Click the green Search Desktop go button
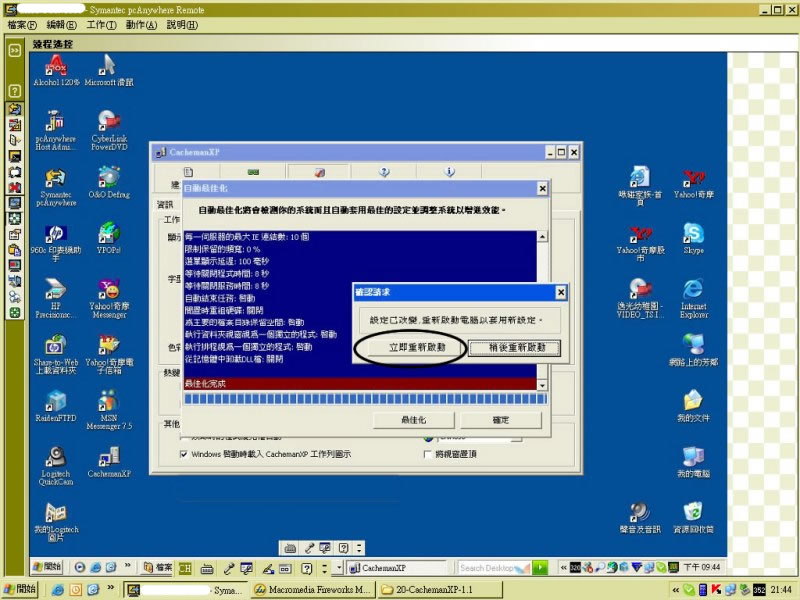Image resolution: width=800 pixels, height=600 pixels. (540, 567)
